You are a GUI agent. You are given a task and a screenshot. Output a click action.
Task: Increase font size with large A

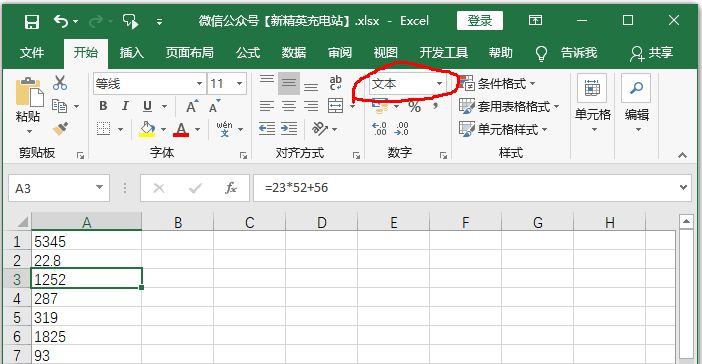[192, 107]
